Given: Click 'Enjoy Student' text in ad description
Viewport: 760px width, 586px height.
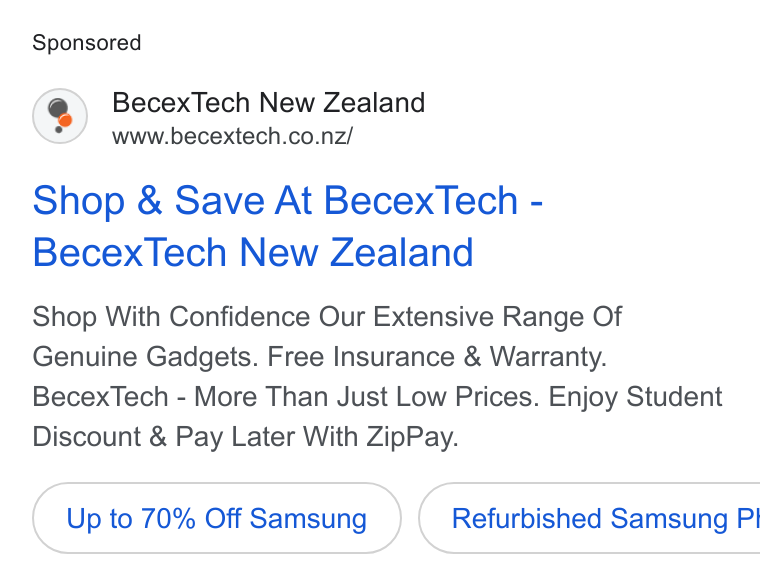Looking at the screenshot, I should click(635, 397).
